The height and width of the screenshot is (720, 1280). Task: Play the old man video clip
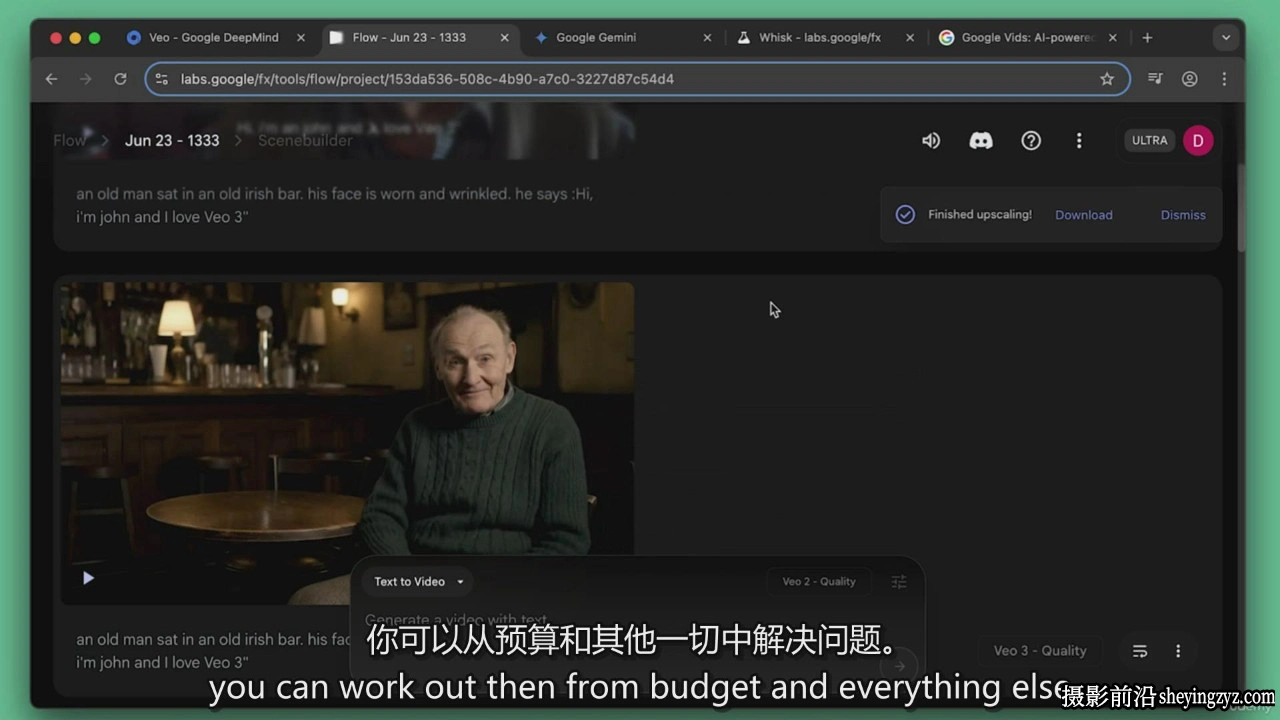pyautogui.click(x=88, y=578)
